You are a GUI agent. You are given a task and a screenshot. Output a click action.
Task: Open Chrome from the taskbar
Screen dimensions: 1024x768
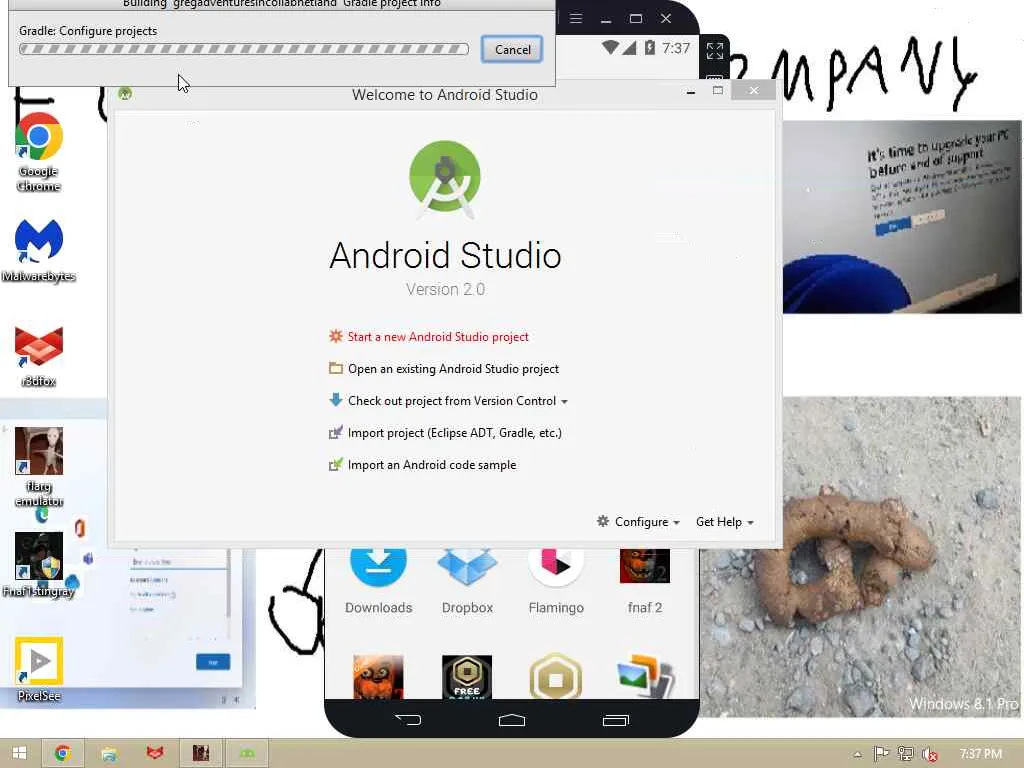tap(63, 754)
